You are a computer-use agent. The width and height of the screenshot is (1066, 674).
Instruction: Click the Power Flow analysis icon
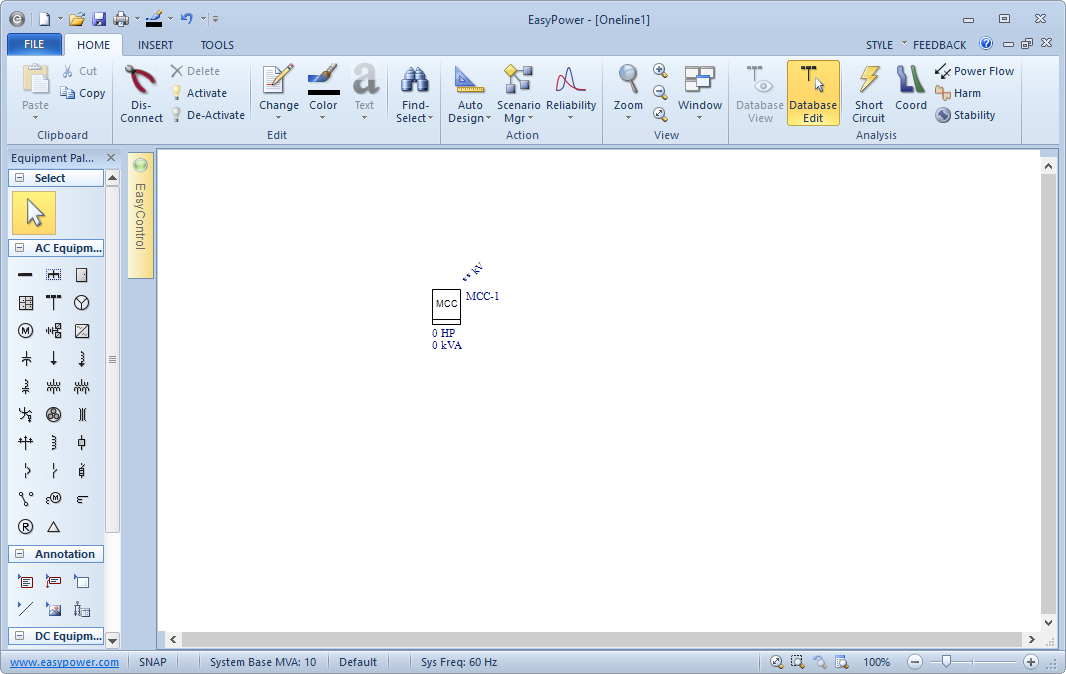pos(974,71)
